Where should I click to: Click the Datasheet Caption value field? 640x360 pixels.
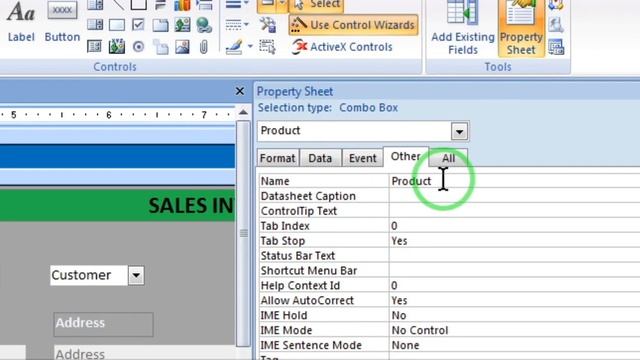pos(514,196)
